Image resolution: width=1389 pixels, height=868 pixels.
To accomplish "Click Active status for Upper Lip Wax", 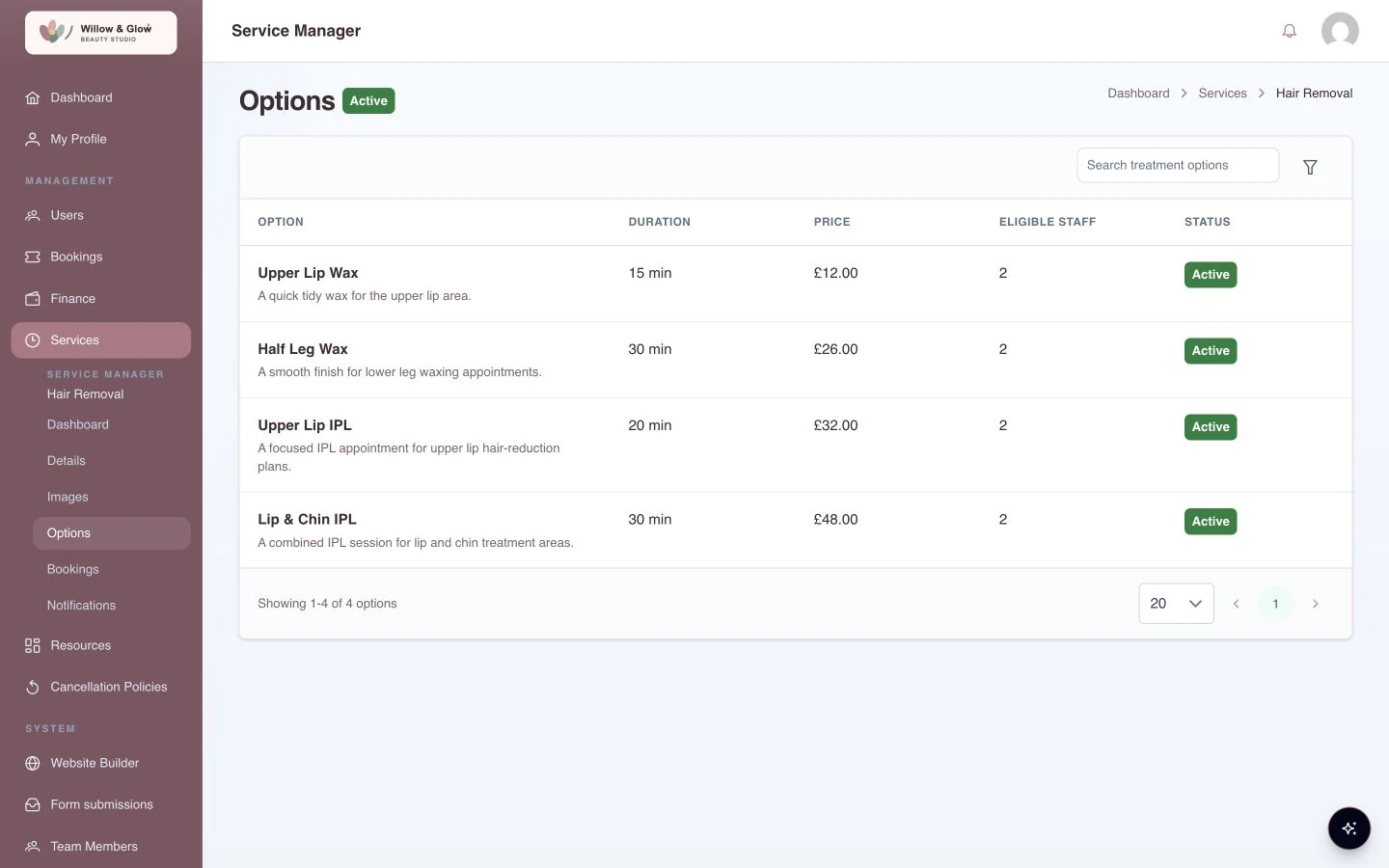I will (x=1211, y=275).
